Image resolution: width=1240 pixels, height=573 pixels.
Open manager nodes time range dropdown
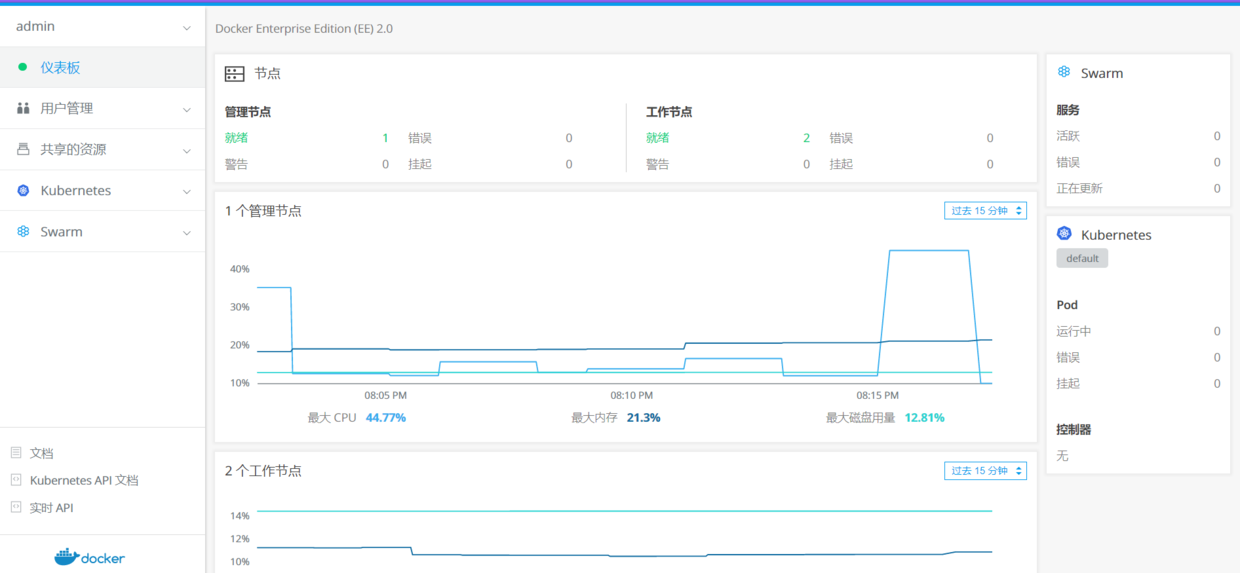coord(985,210)
